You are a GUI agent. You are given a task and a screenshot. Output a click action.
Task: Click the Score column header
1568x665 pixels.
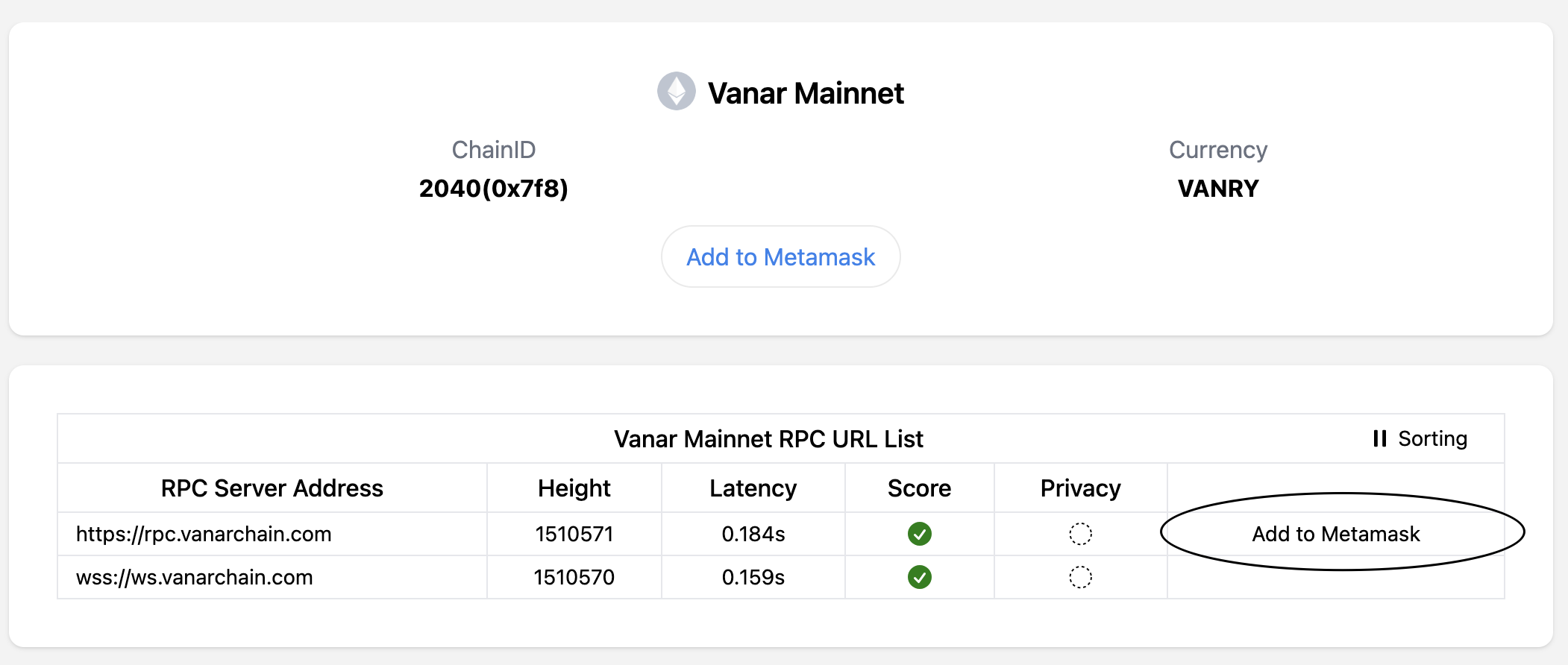919,488
